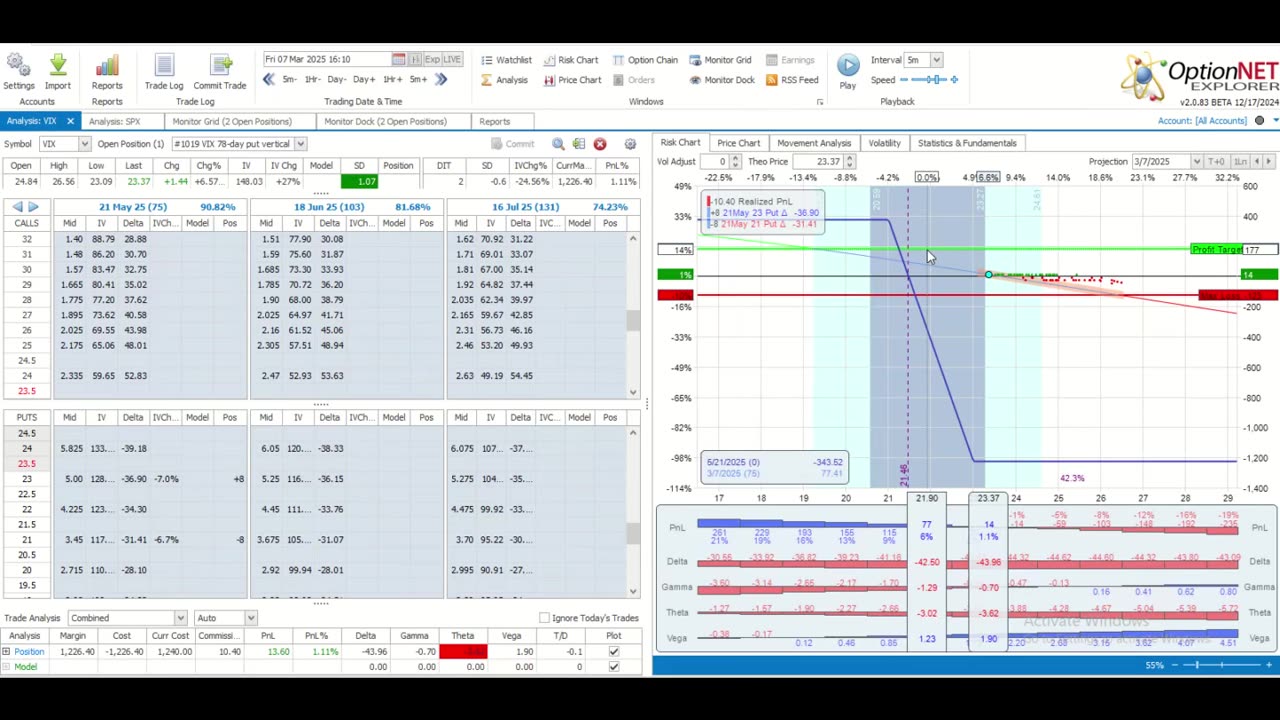The image size is (1280, 720).
Task: Click the 1Hr- time step button
Action: [x=313, y=80]
